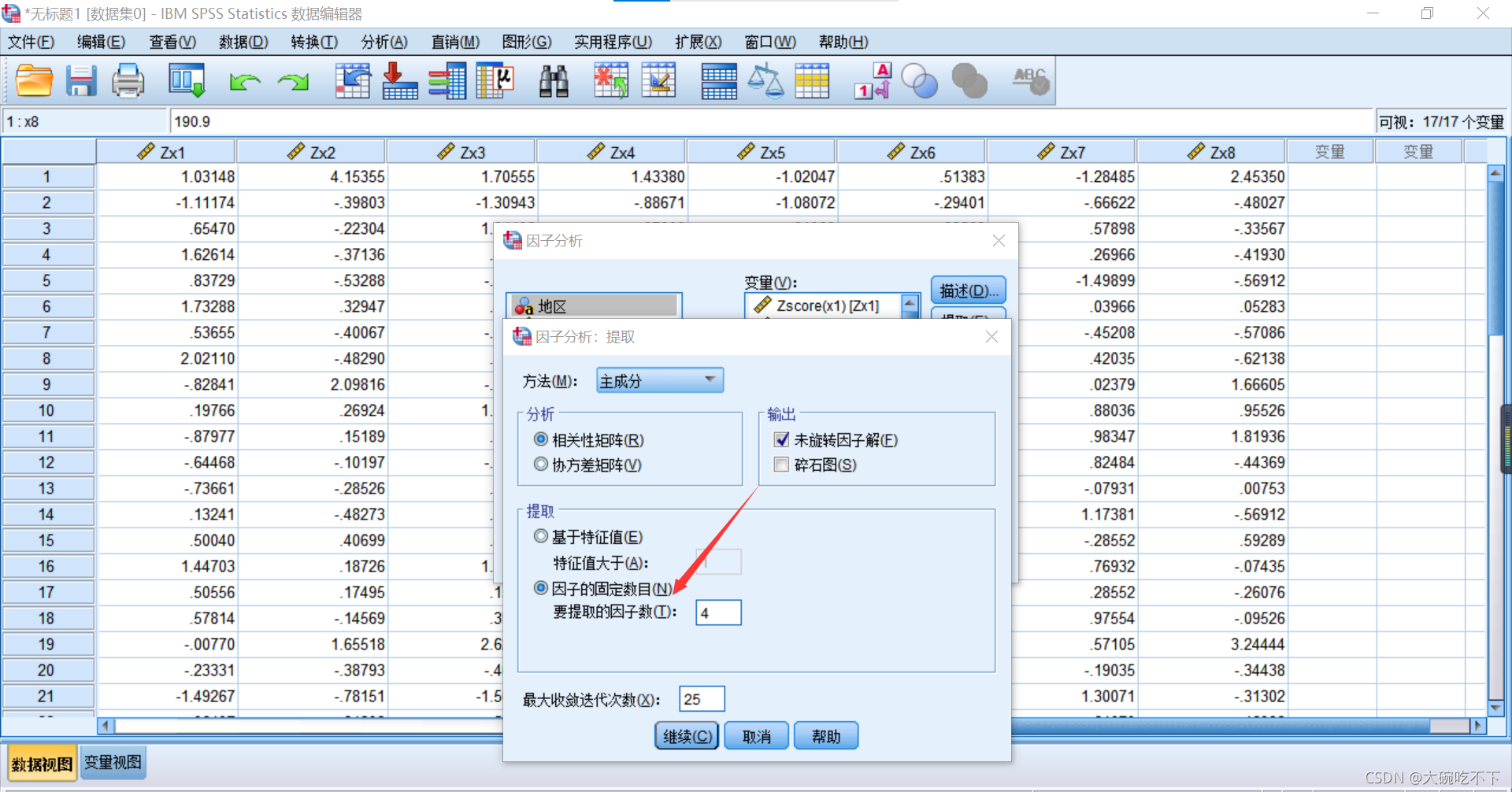Select the Zx1 column header
The height and width of the screenshot is (792, 1512).
pos(165,152)
